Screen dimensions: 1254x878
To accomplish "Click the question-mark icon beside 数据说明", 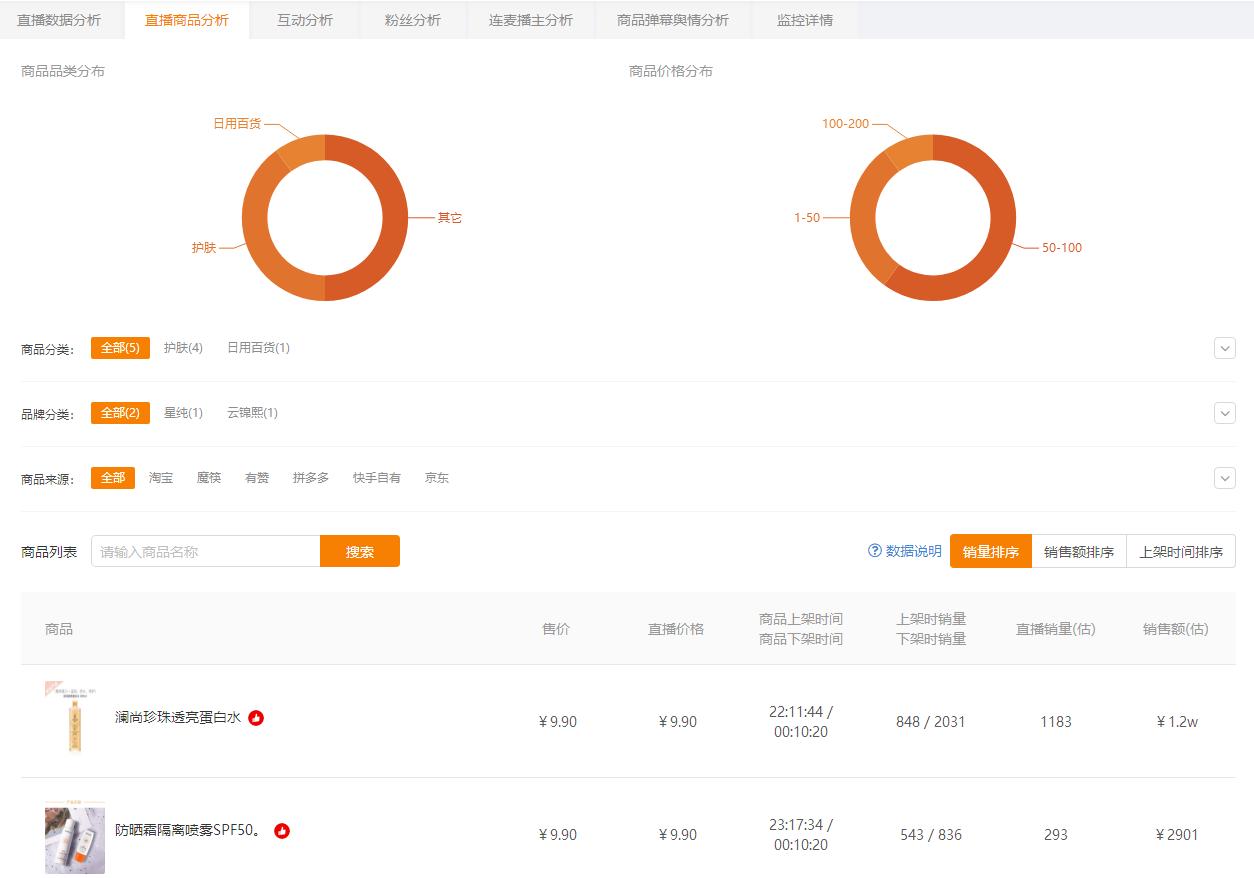I will point(873,550).
